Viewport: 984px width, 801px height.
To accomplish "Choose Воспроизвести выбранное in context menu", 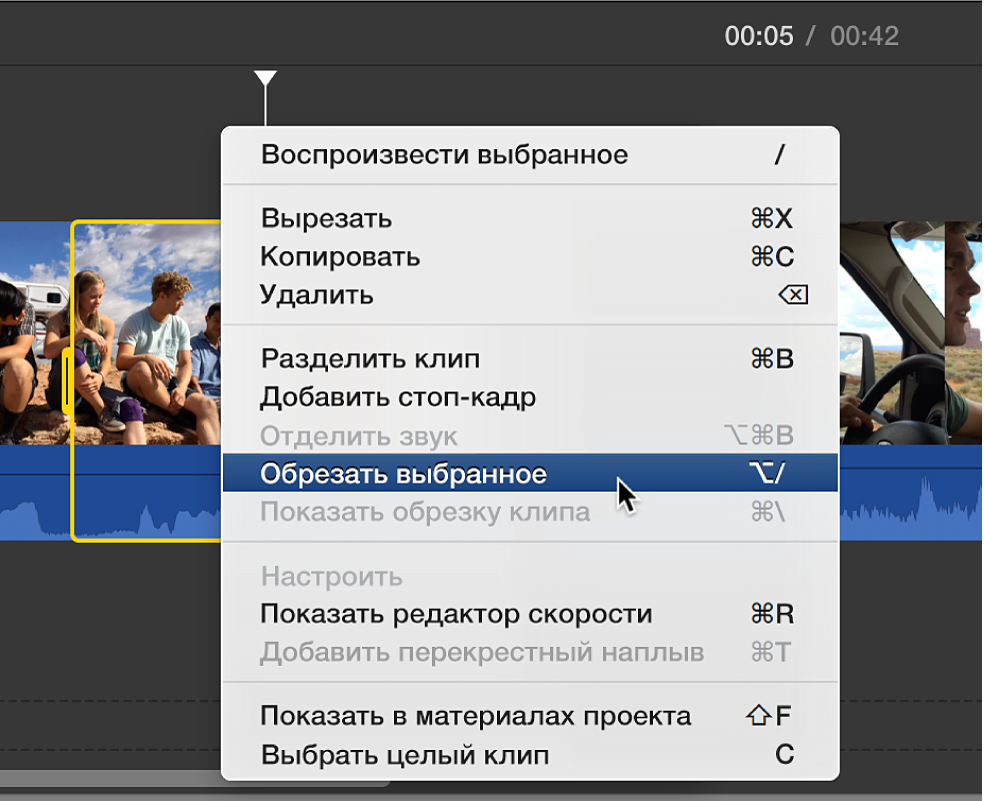I will coord(530,155).
